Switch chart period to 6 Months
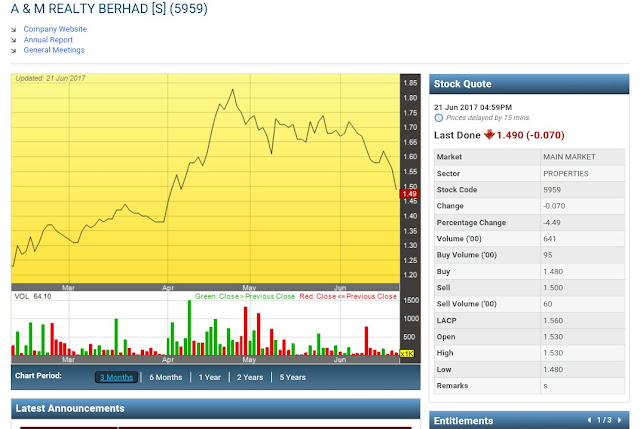Viewport: 640px width, 429px height. click(165, 377)
